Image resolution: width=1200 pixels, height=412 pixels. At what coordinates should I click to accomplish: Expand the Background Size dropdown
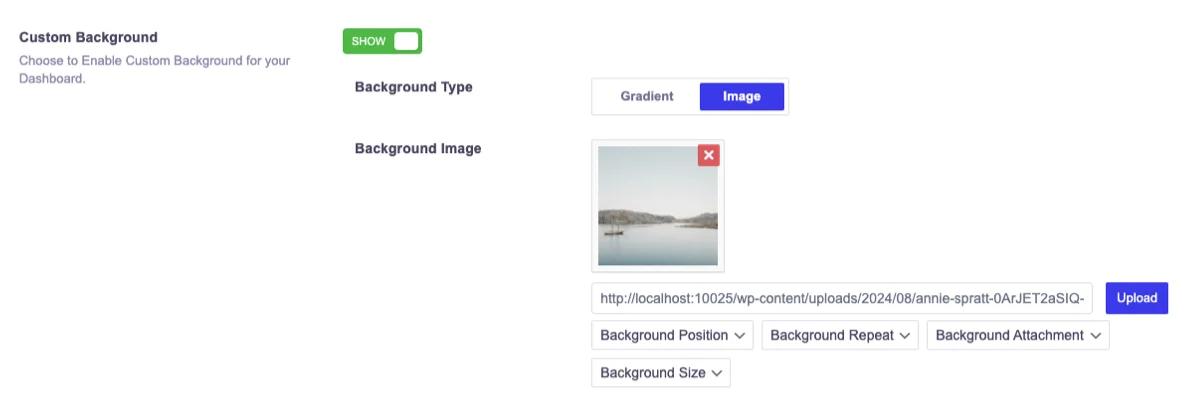click(x=661, y=373)
